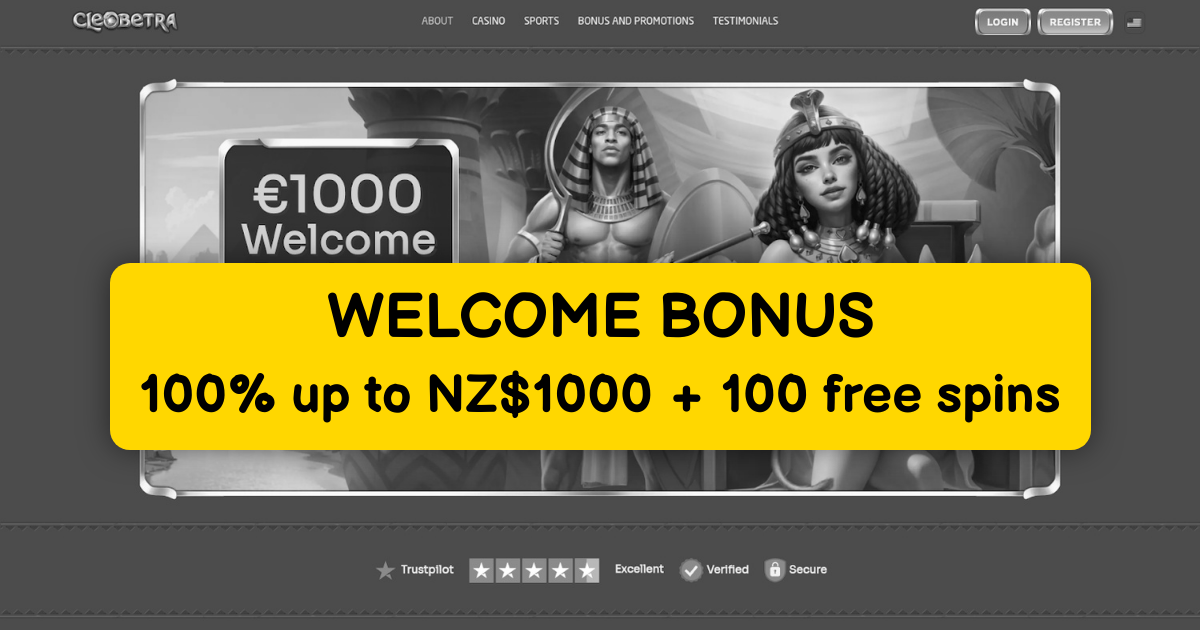Click the Register button
1200x630 pixels.
[1075, 22]
